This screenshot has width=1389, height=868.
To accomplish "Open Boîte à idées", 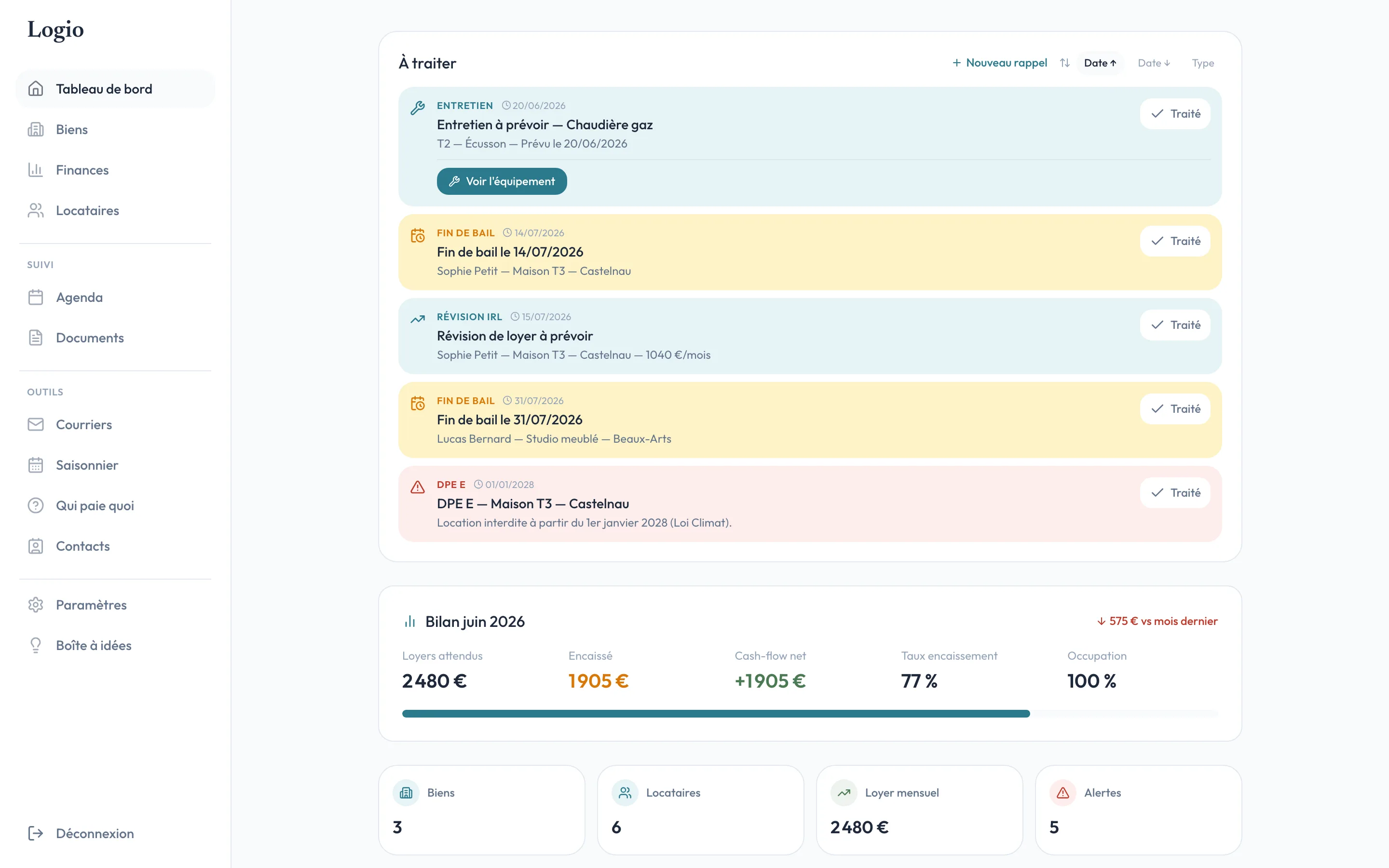I will 115,645.
